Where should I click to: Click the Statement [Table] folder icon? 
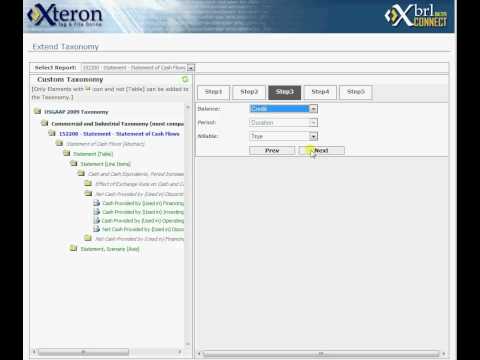(66, 153)
